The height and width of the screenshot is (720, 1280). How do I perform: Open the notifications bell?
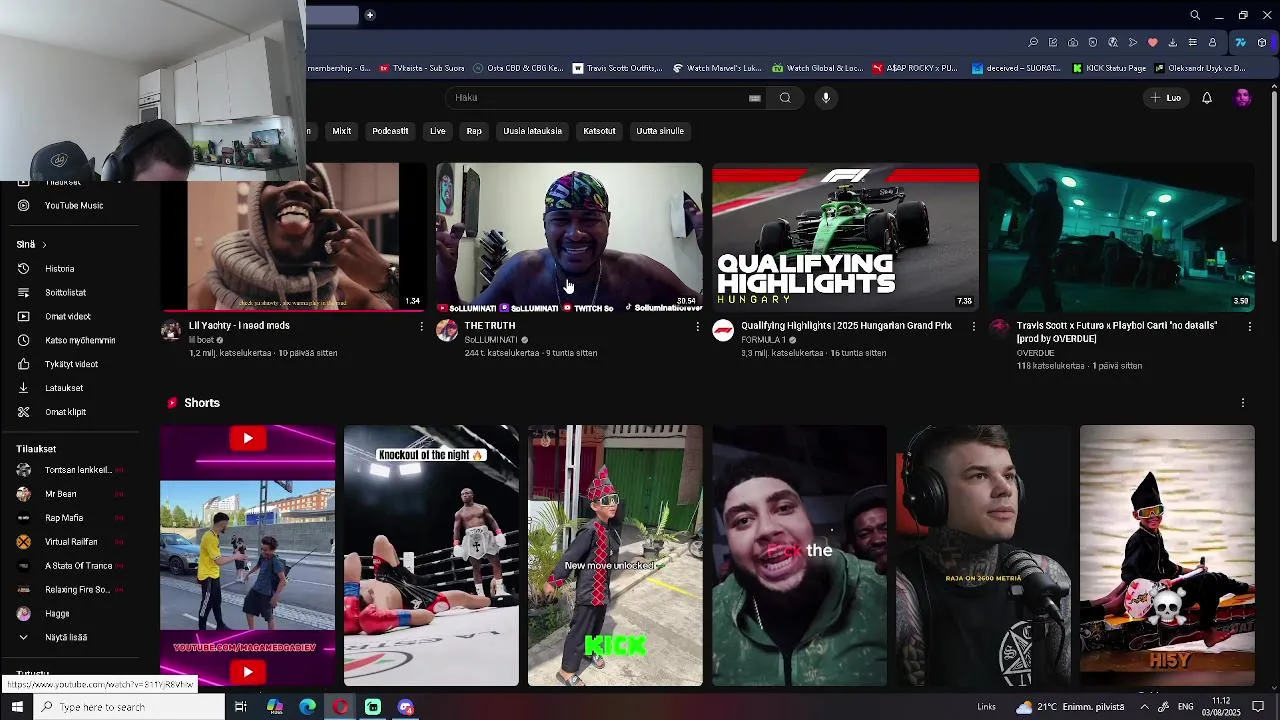pyautogui.click(x=1207, y=97)
